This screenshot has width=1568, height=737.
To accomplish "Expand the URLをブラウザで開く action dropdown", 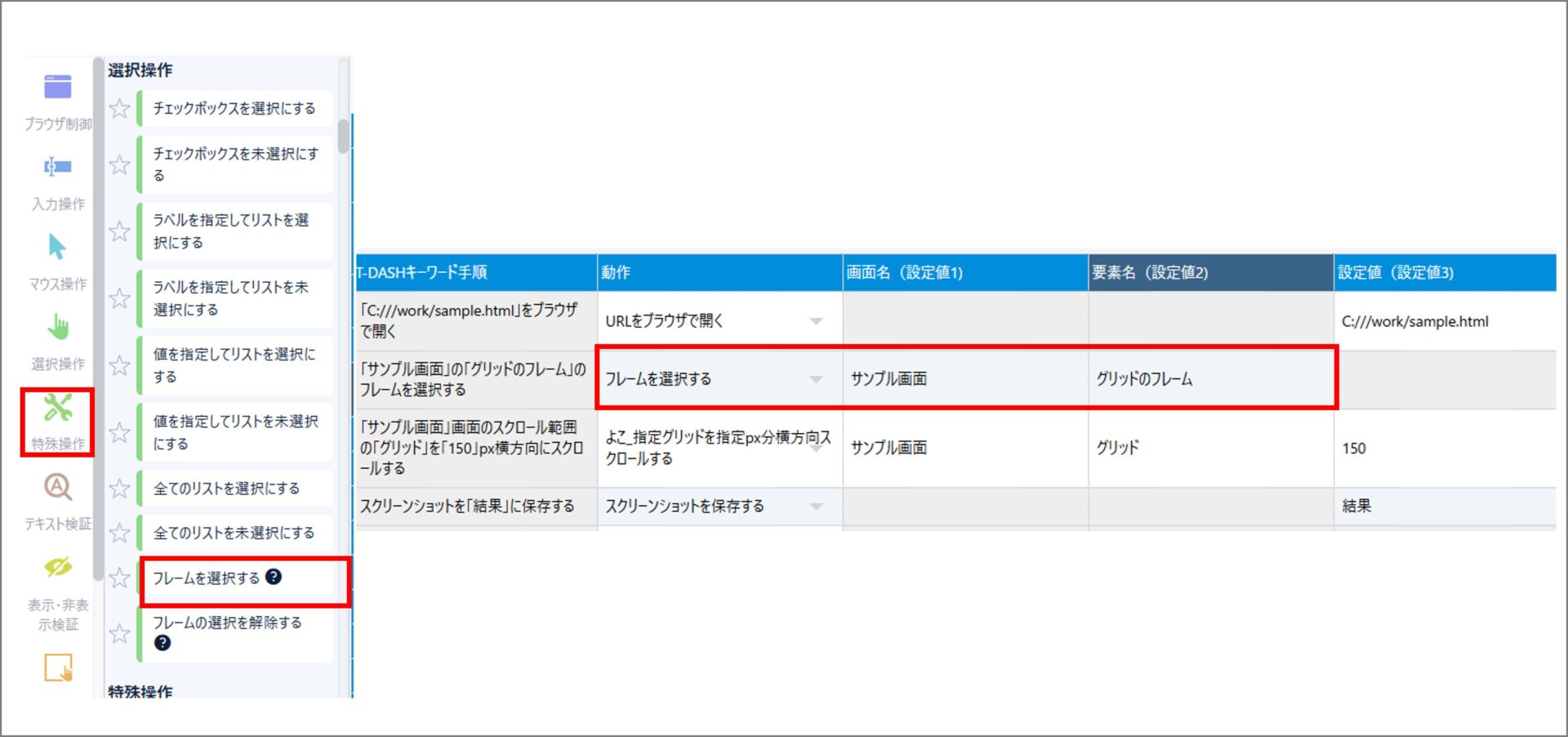I will (x=815, y=321).
